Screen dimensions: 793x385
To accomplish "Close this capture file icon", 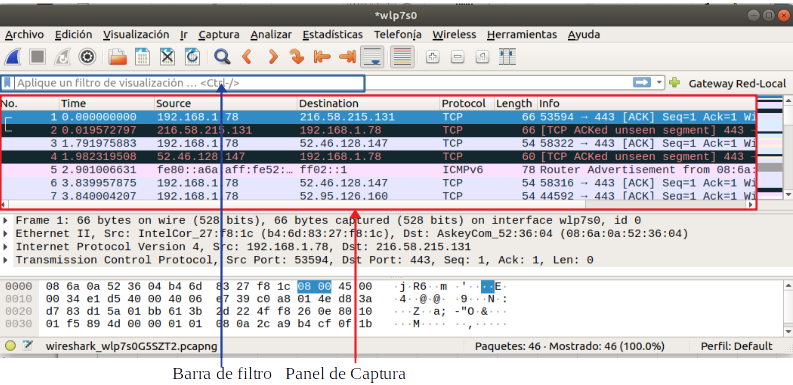I will [167, 57].
